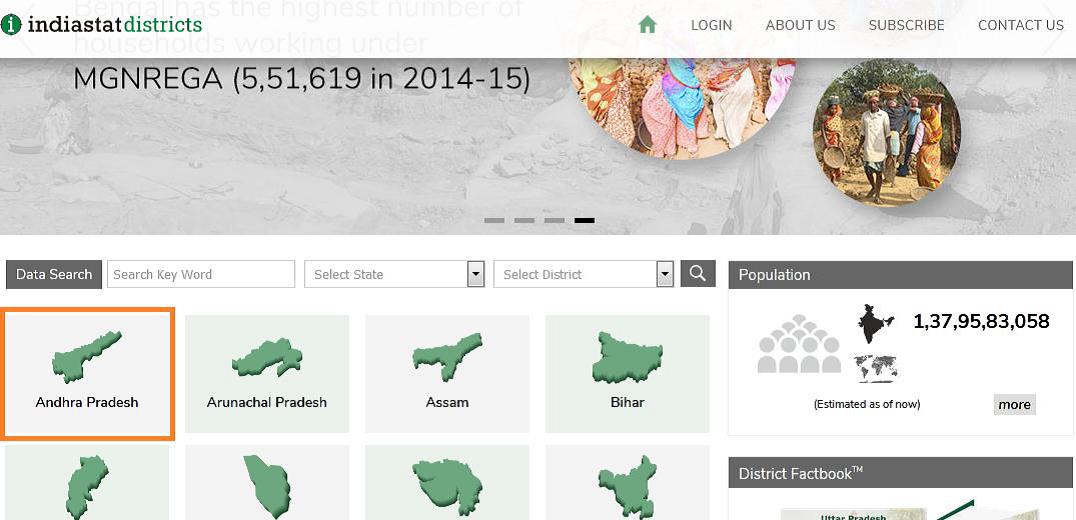1076x520 pixels.
Task: Navigate to CONTACT US
Action: pyautogui.click(x=1020, y=25)
